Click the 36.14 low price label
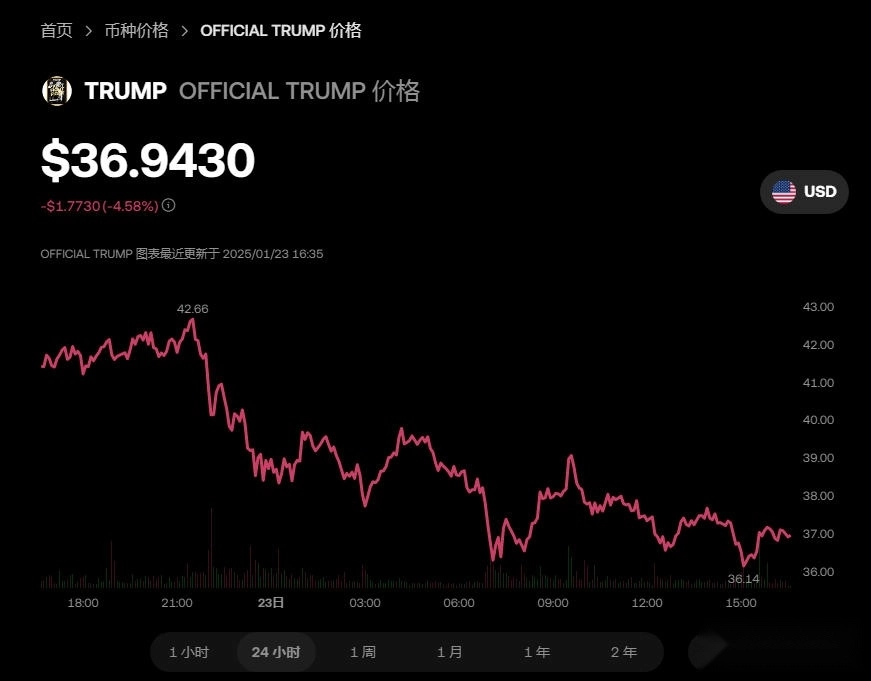This screenshot has width=871, height=681. point(743,579)
